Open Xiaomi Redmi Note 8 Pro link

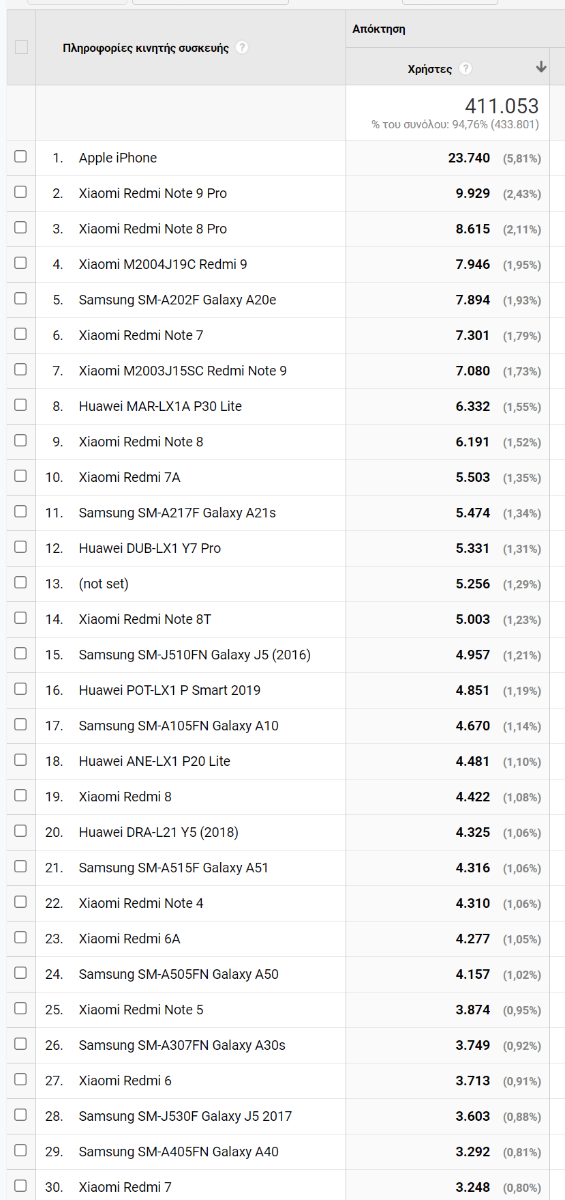coord(153,229)
